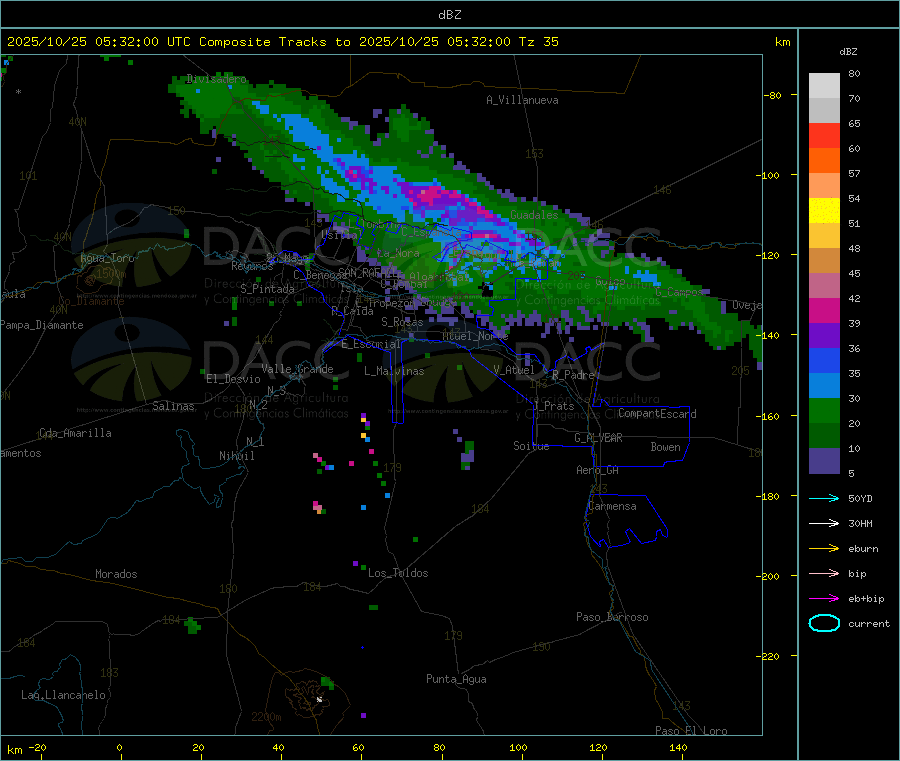Viewport: 900px width, 761px height.
Task: Click the Paso_Barroso place label
Action: (612, 617)
